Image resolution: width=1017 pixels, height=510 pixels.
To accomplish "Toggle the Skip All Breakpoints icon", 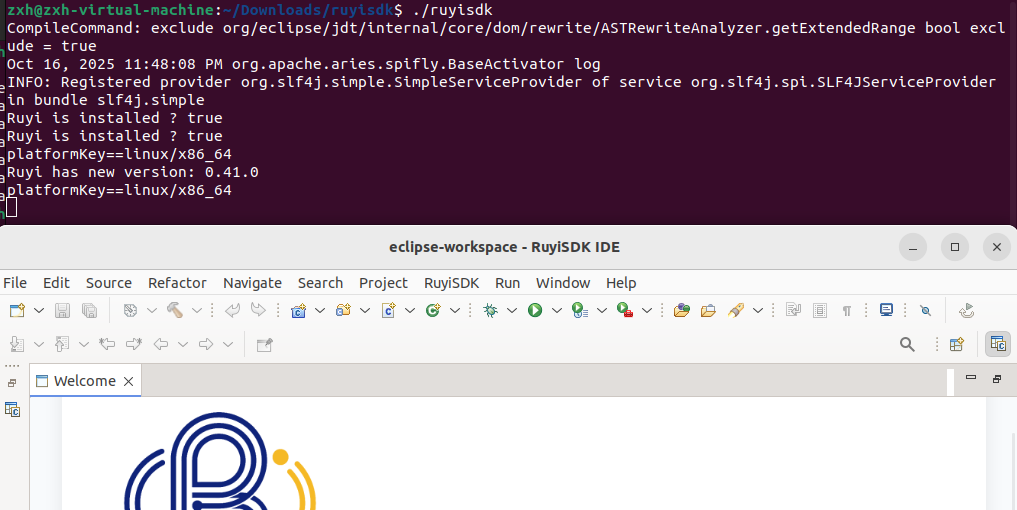I will pyautogui.click(x=925, y=311).
